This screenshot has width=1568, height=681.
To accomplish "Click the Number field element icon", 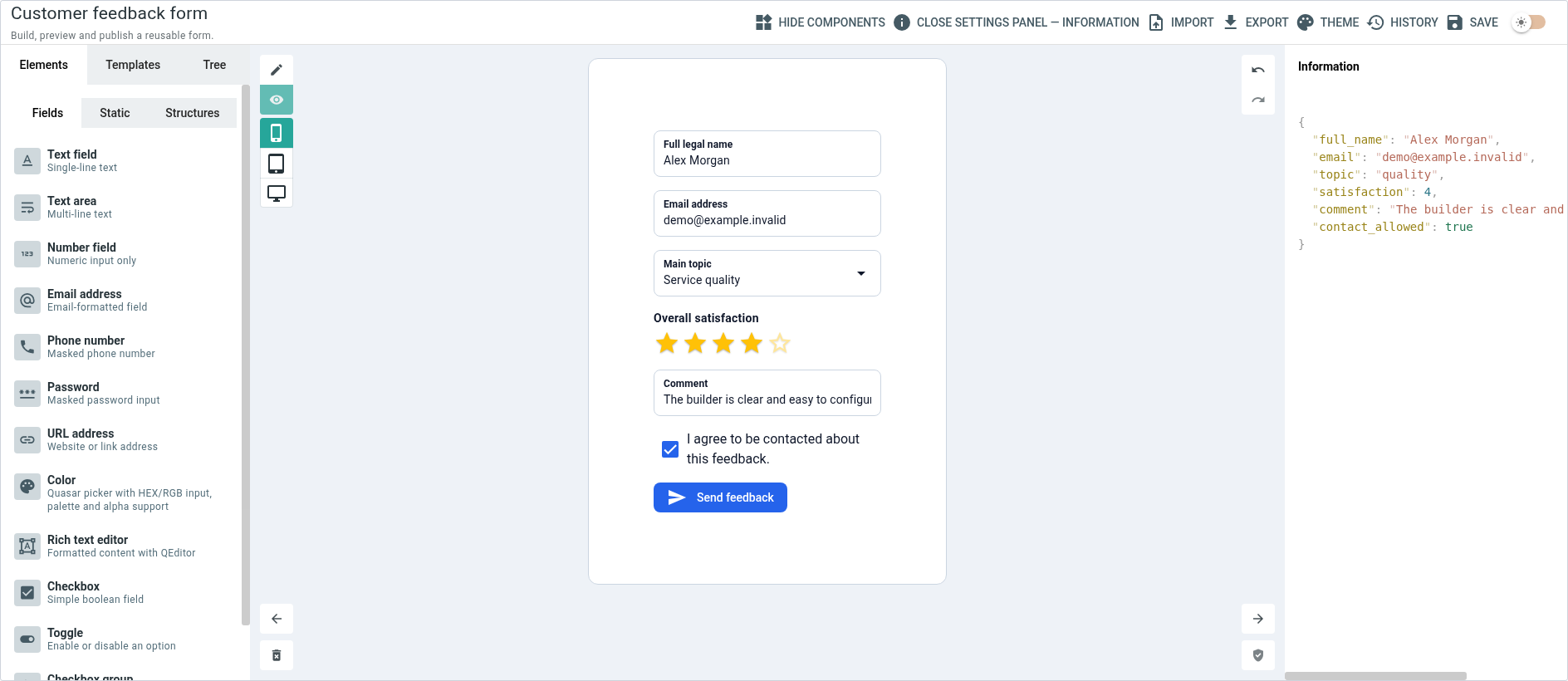I will click(x=27, y=254).
